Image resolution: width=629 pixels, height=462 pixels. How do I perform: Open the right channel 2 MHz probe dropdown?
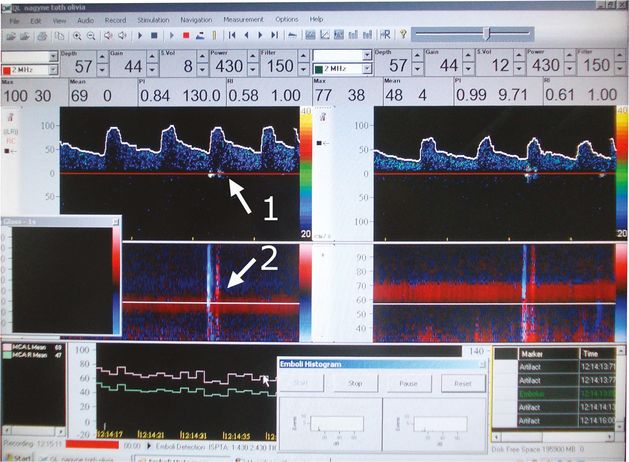click(x=367, y=68)
